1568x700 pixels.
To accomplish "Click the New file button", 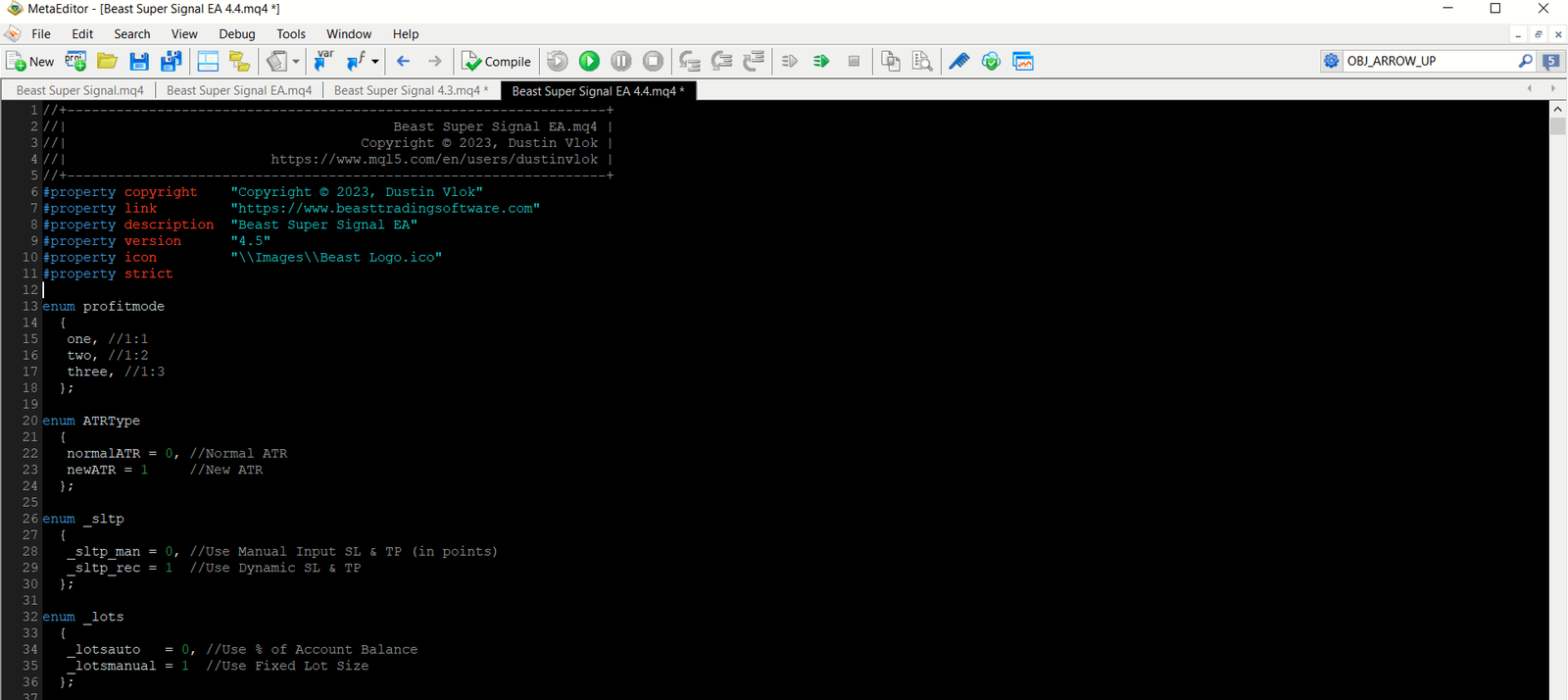I will click(30, 61).
